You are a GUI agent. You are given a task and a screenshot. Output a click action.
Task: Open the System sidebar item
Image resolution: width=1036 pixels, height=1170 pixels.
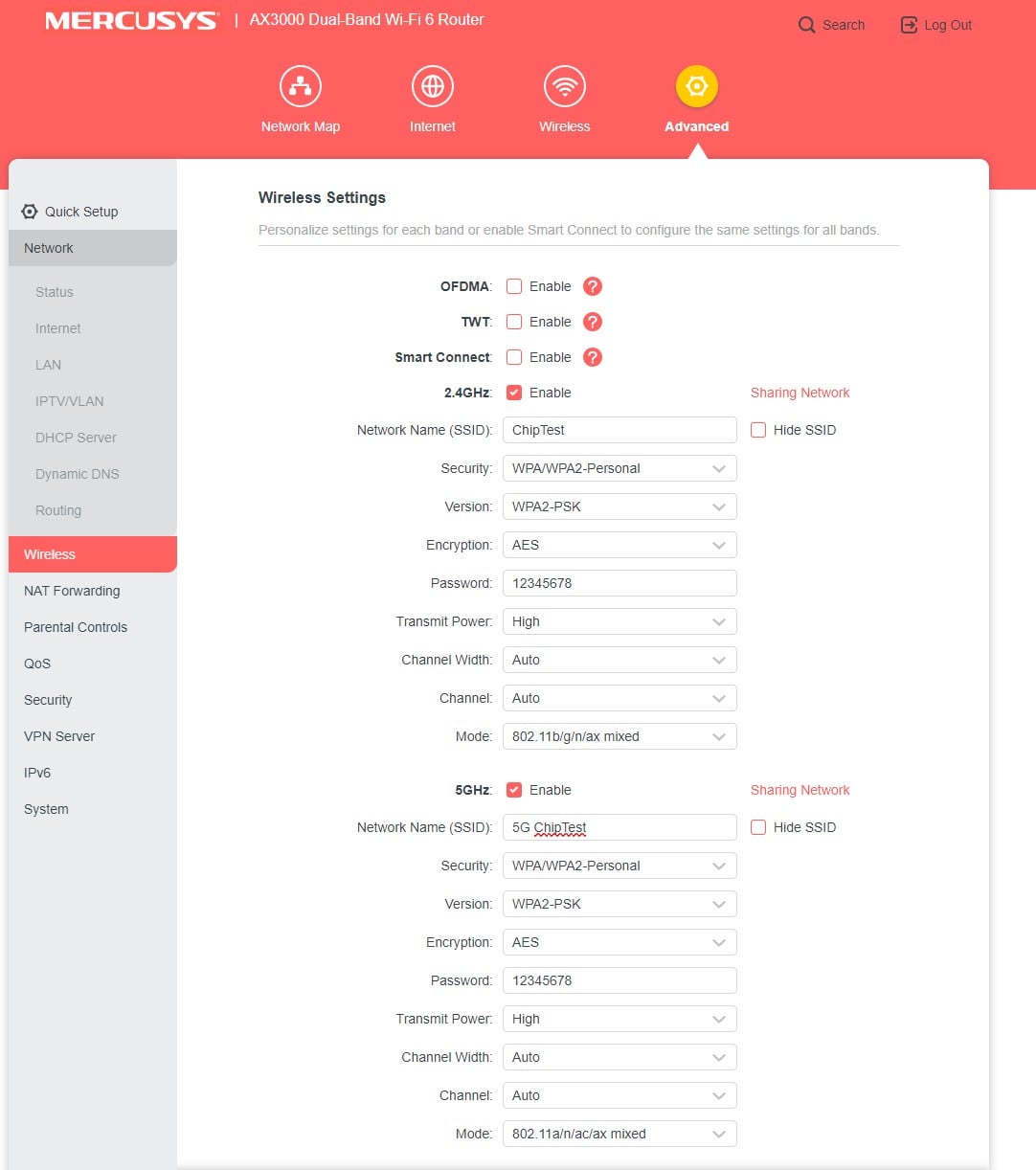click(x=46, y=809)
